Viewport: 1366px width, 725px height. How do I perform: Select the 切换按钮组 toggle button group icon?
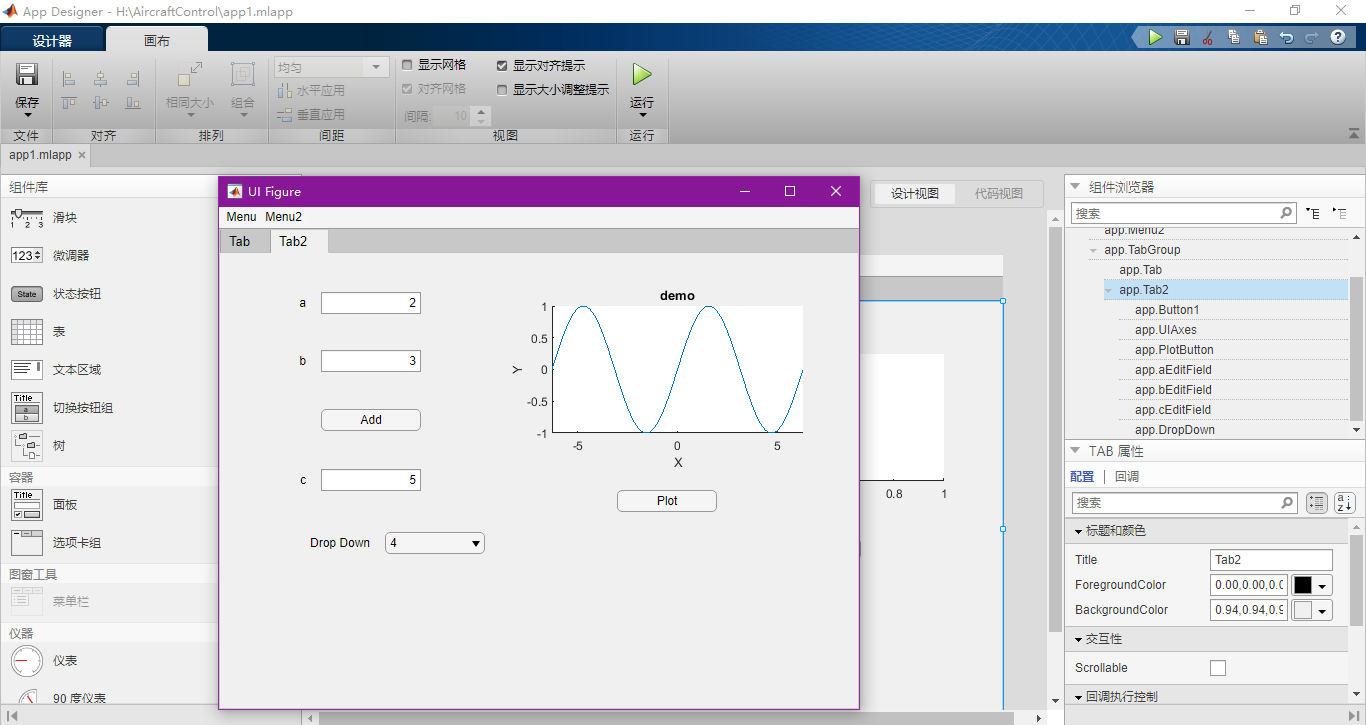(x=26, y=407)
